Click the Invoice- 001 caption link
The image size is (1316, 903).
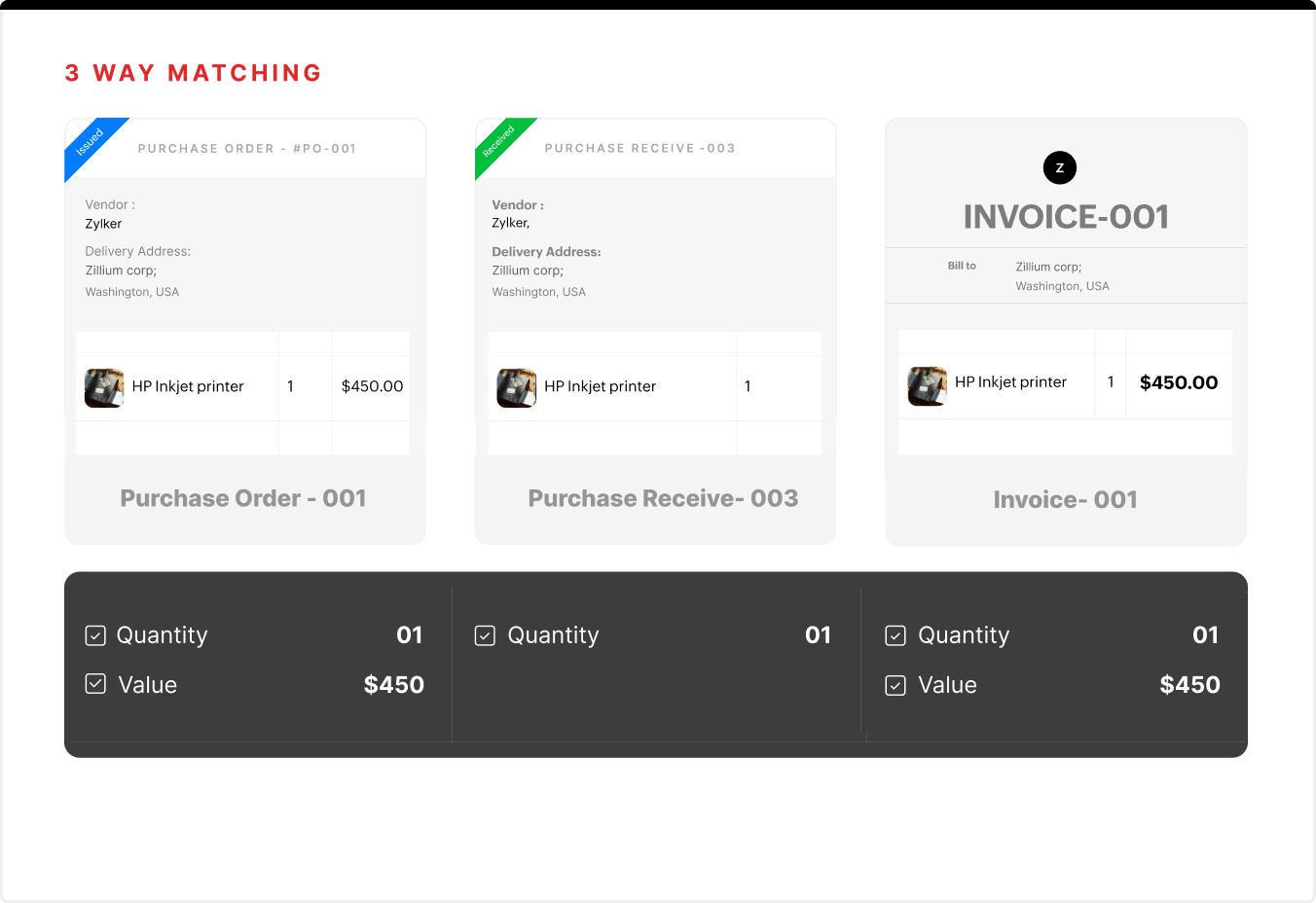pyautogui.click(x=1065, y=499)
